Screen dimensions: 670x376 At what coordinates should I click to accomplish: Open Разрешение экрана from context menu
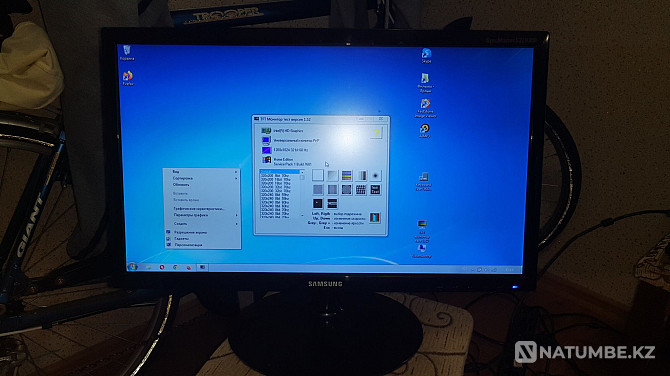click(203, 232)
